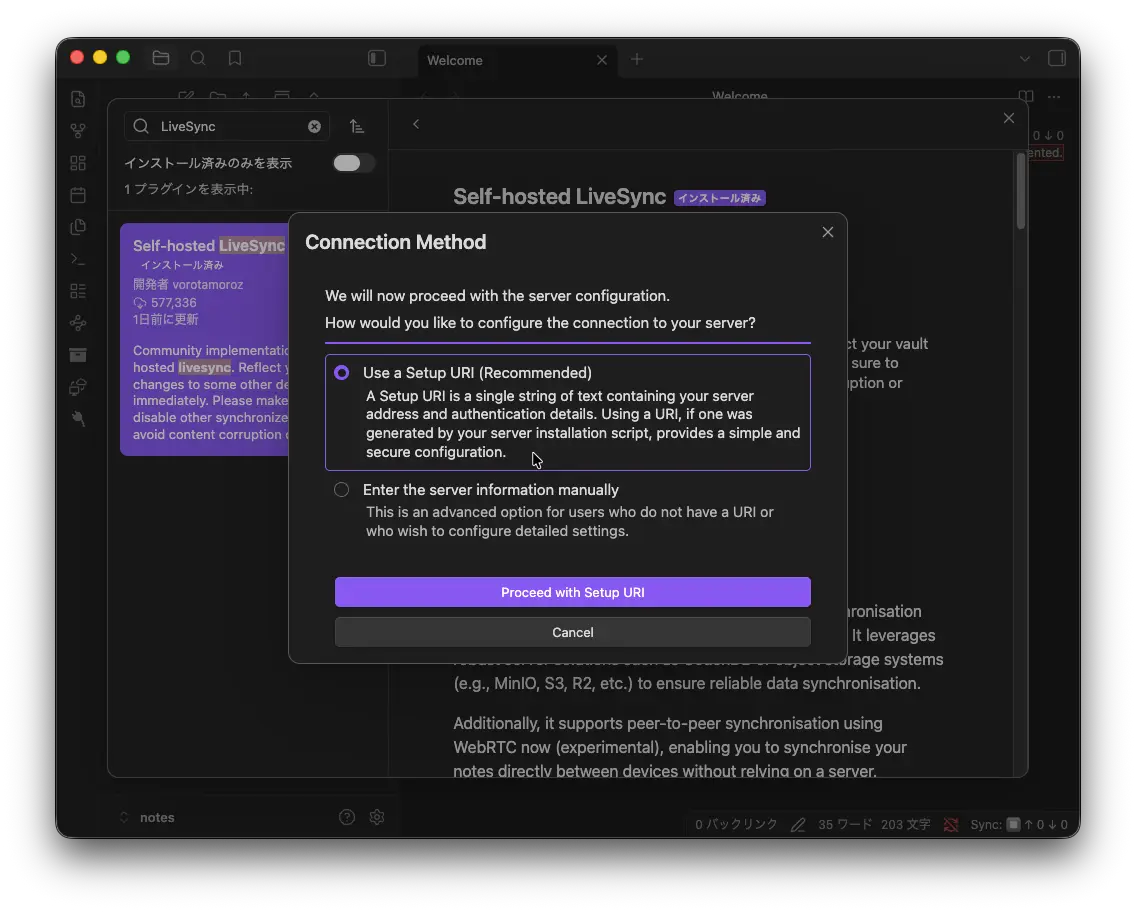Open help icon near vault name
1136x912 pixels.
[347, 817]
